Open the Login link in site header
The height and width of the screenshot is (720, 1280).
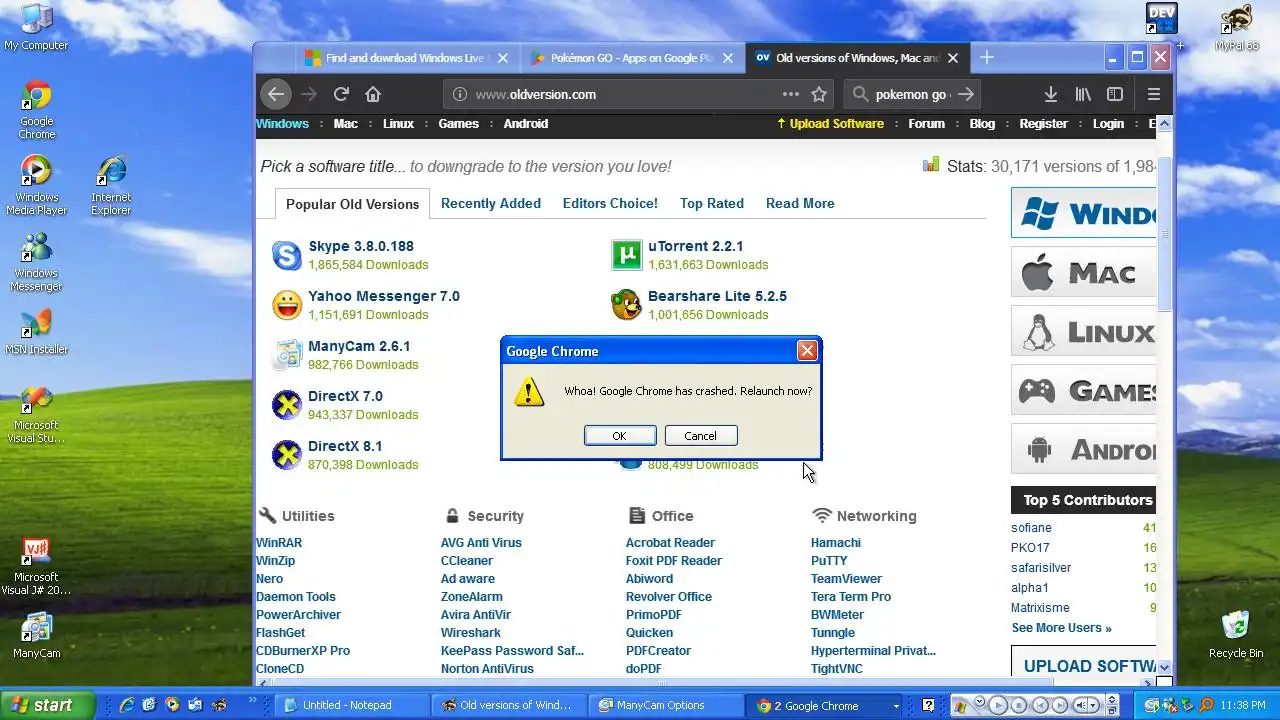pos(1108,124)
